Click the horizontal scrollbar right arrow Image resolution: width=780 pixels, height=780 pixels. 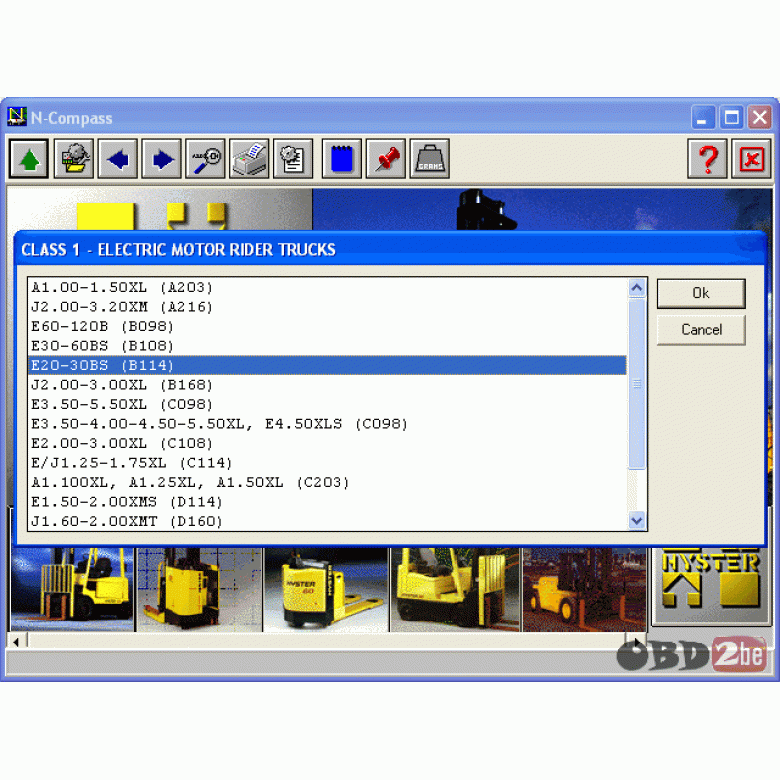click(636, 641)
